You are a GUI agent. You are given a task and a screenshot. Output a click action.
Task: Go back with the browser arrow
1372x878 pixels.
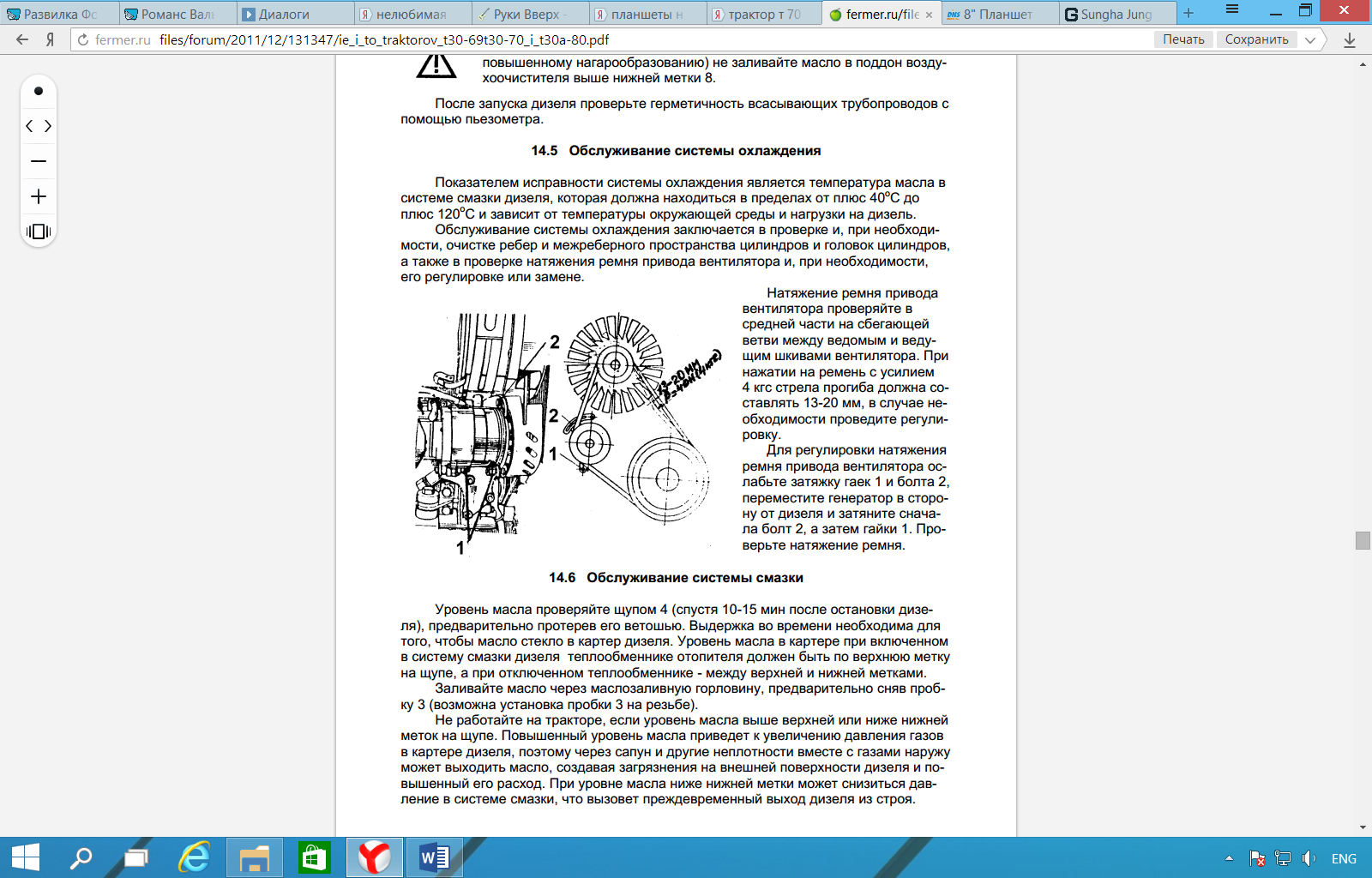pyautogui.click(x=22, y=39)
